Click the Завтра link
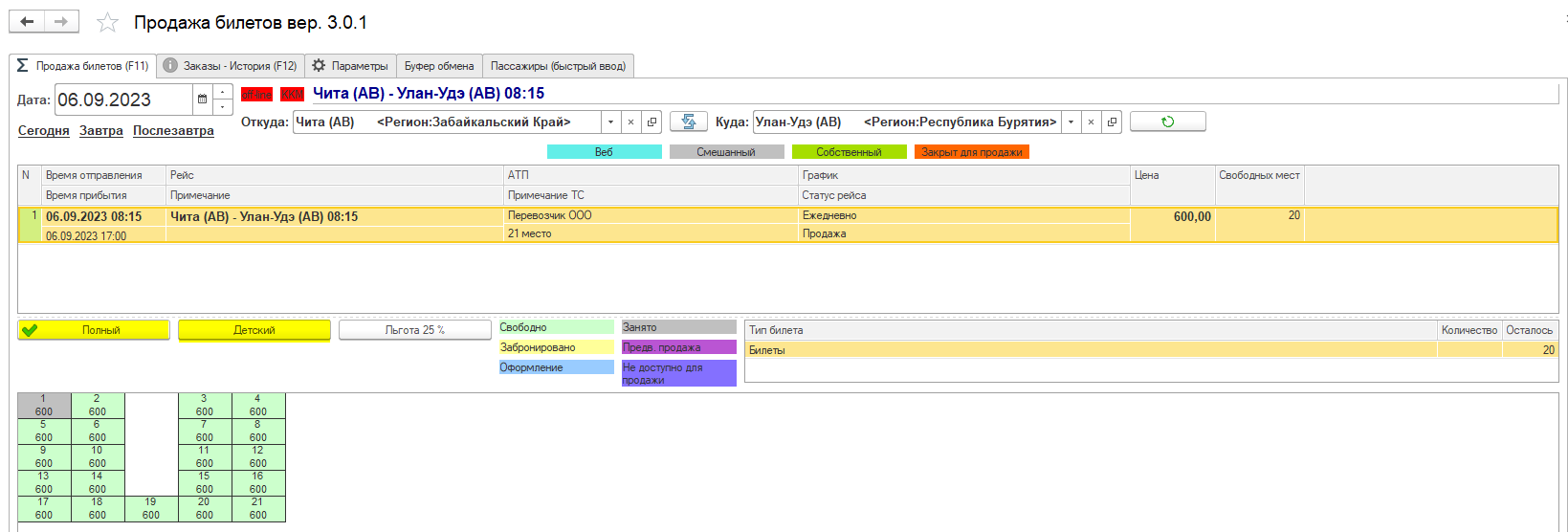The image size is (1568, 532). [100, 131]
